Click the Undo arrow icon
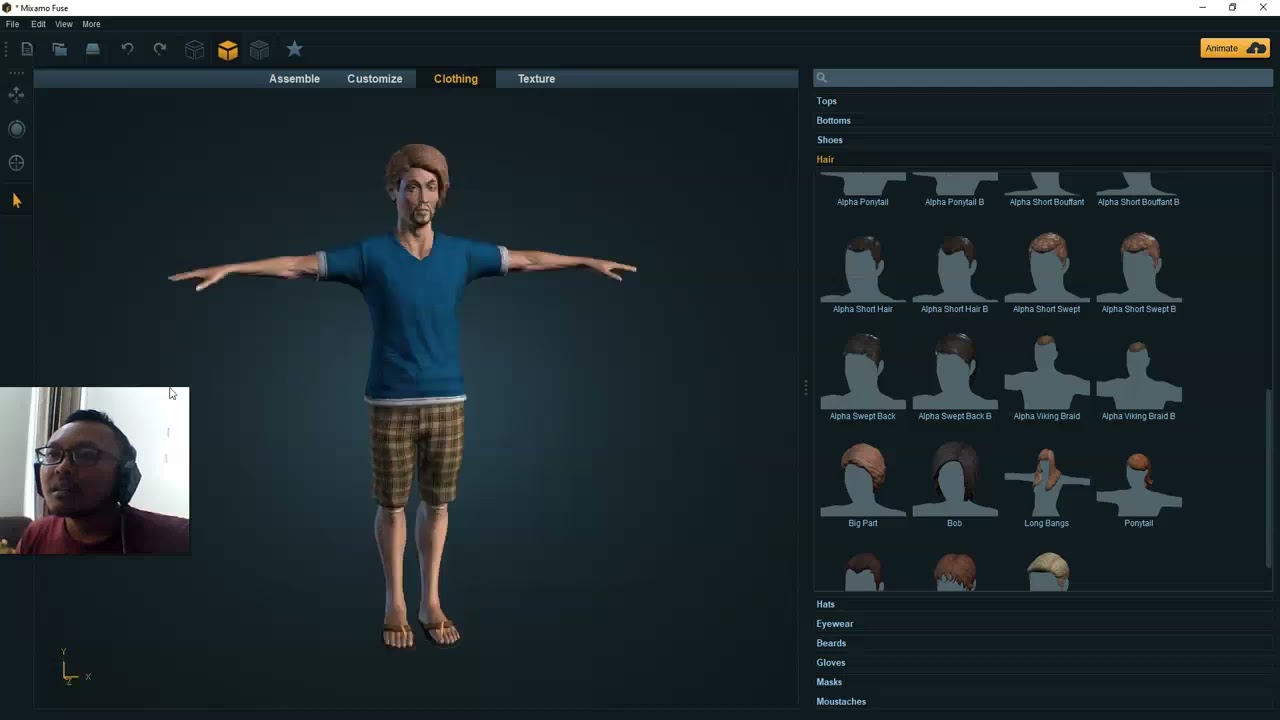 click(x=127, y=49)
